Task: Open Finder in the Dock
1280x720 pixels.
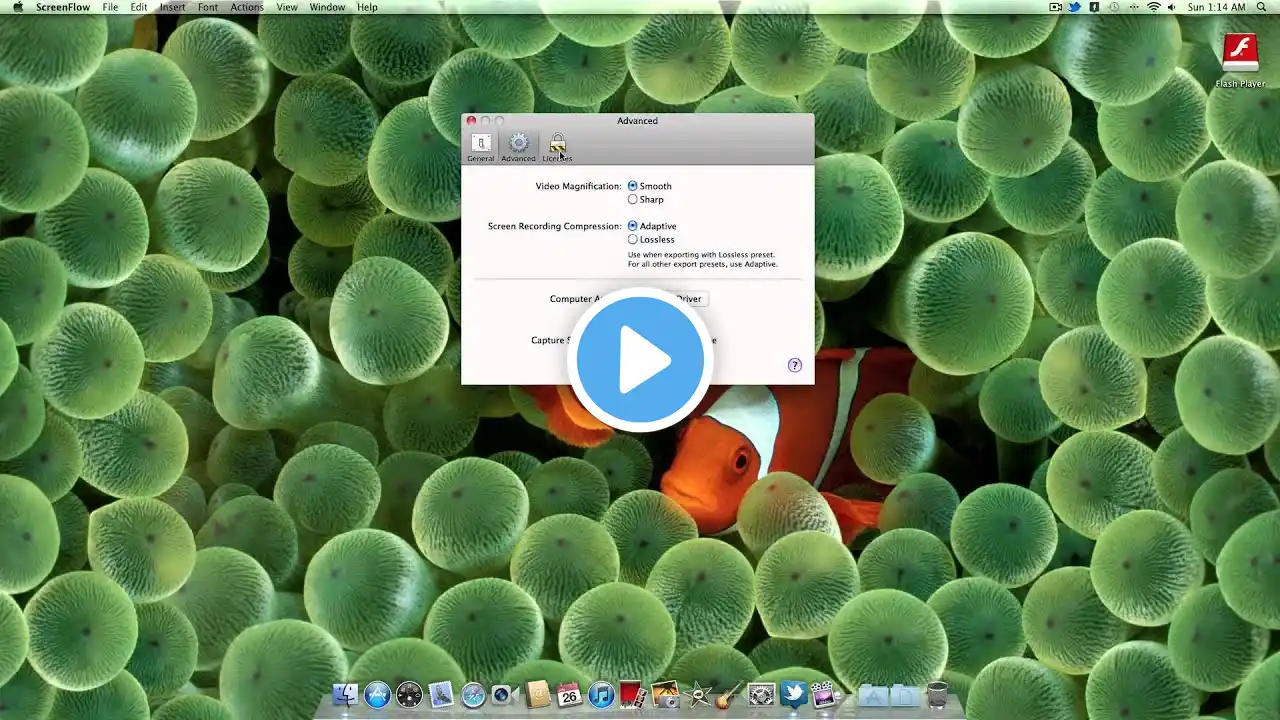Action: (345, 695)
